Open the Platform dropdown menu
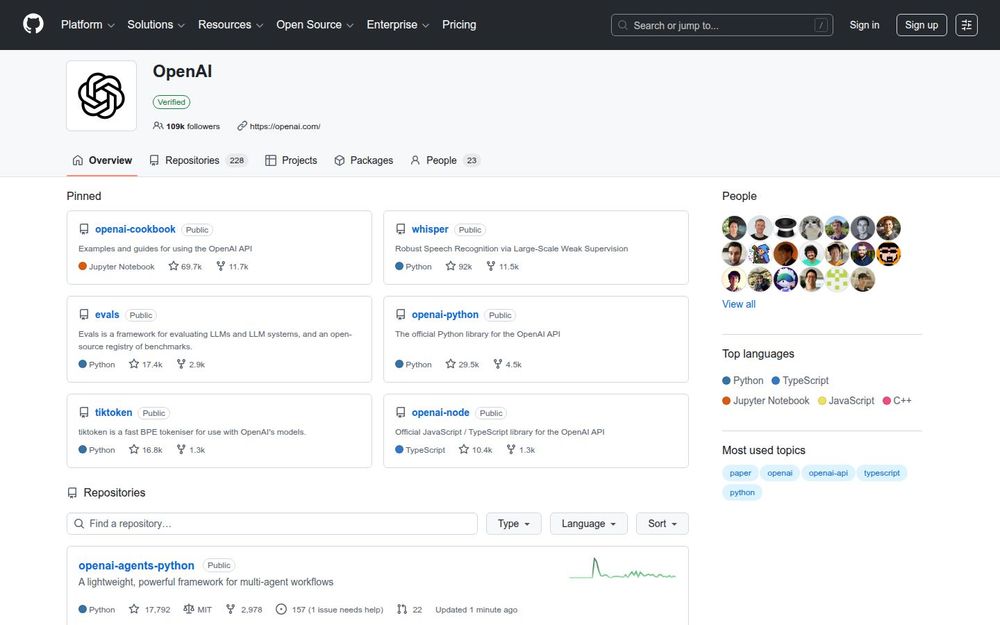This screenshot has height=625, width=1000. point(87,25)
